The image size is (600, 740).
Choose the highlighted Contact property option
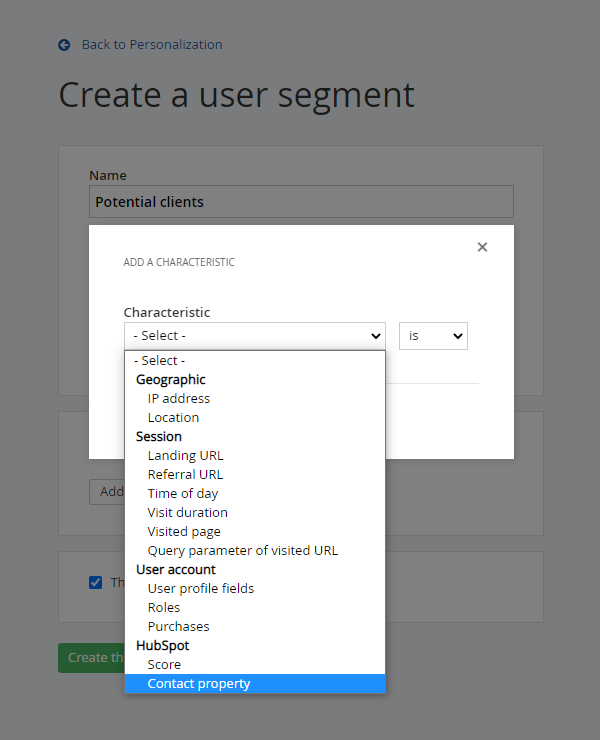coord(199,684)
